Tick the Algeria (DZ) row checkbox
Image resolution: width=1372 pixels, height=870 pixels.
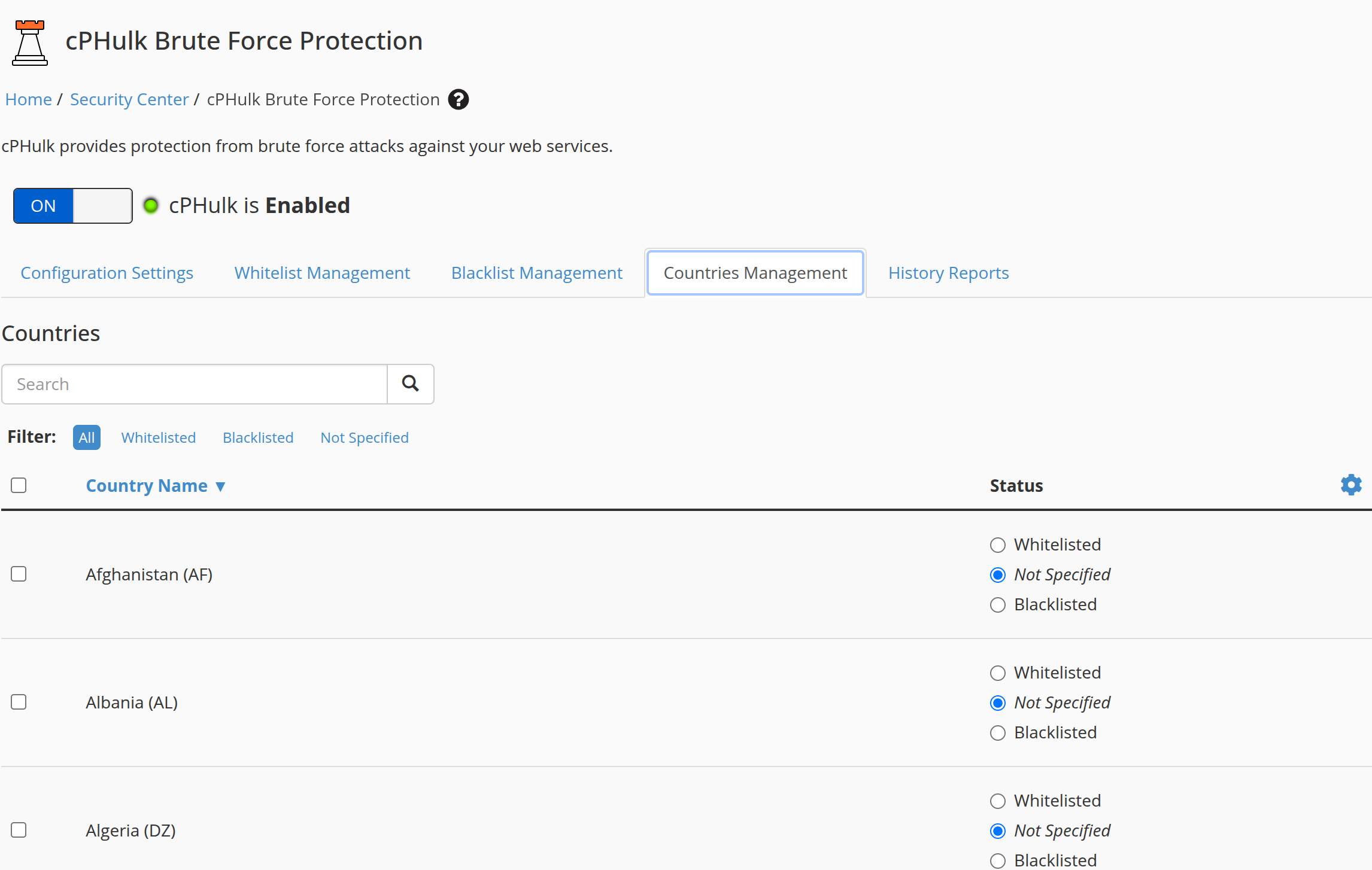click(19, 830)
